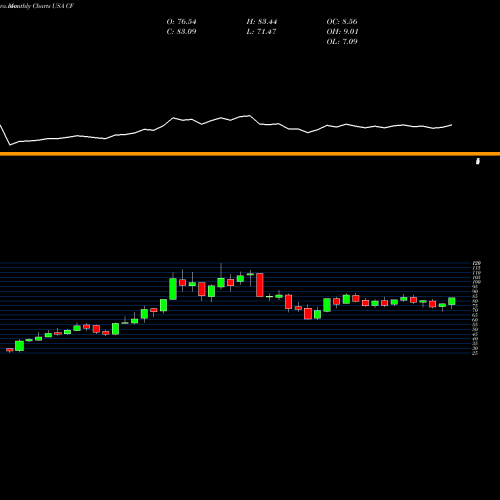500x500 pixels.
Task: Click the leftmost small red candlestick
Action: click(10, 350)
